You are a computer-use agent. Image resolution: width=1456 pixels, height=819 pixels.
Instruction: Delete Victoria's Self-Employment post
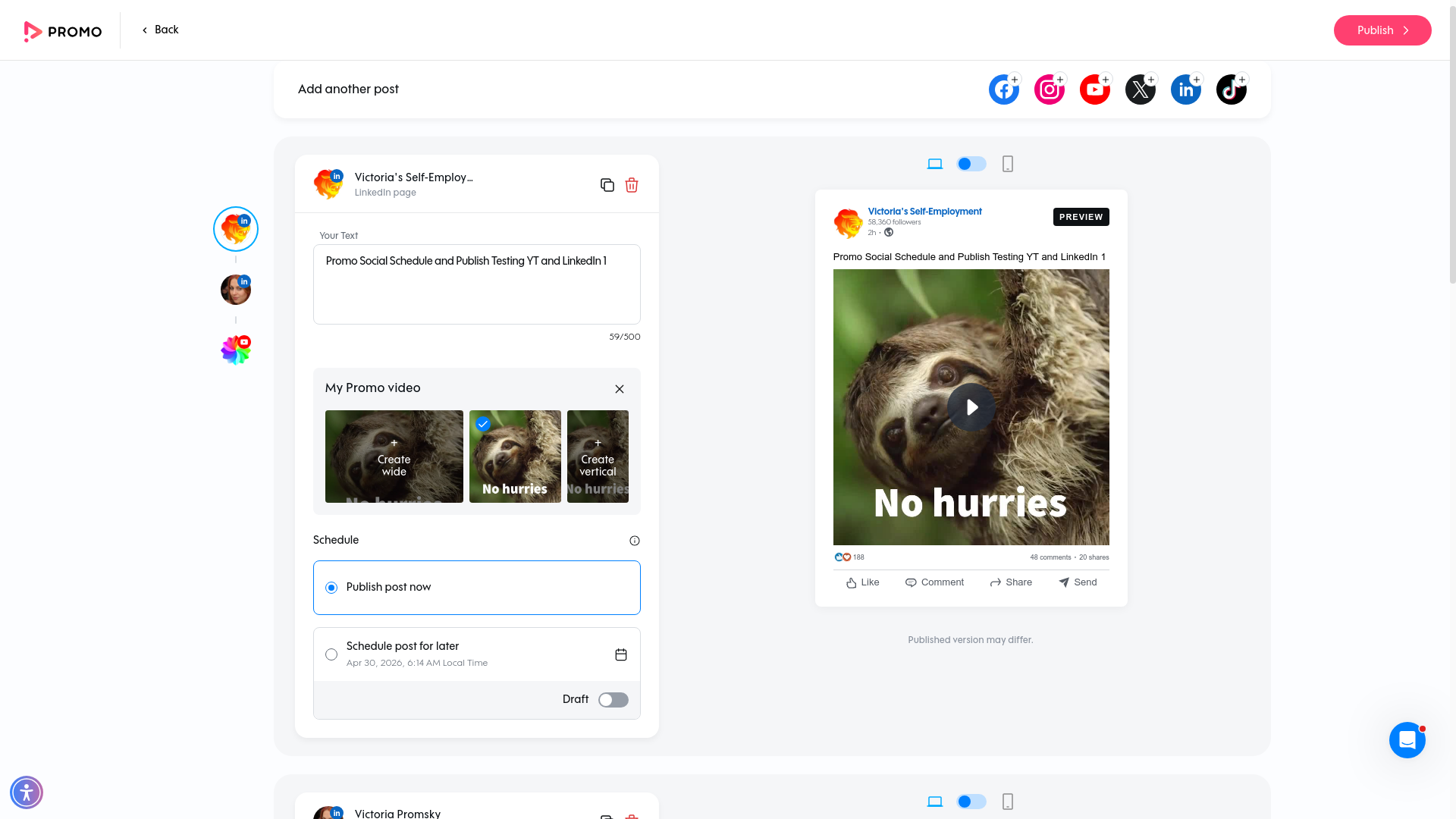coord(632,184)
